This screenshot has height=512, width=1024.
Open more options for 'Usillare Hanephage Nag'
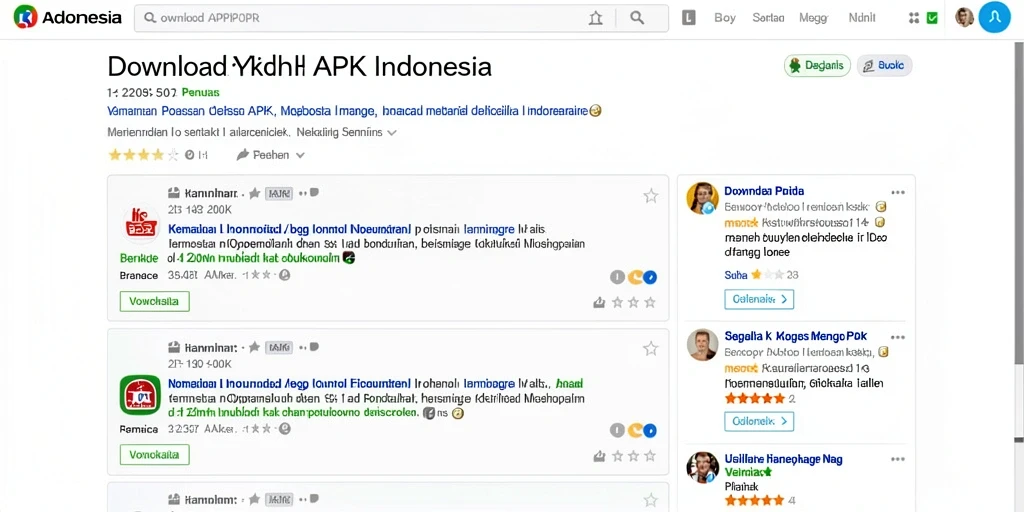(x=898, y=460)
